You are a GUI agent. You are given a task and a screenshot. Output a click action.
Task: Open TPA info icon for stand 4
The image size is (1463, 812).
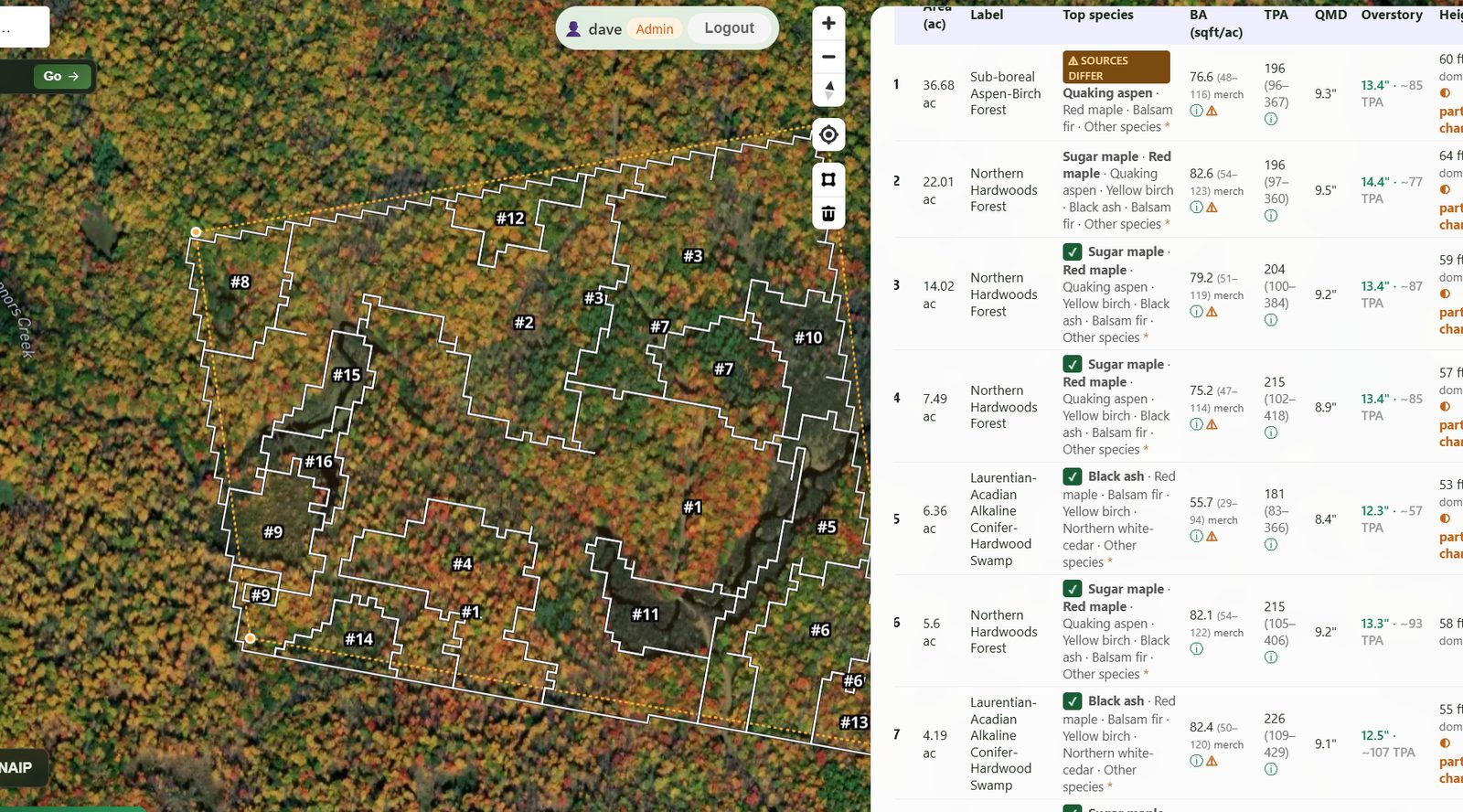1271,433
